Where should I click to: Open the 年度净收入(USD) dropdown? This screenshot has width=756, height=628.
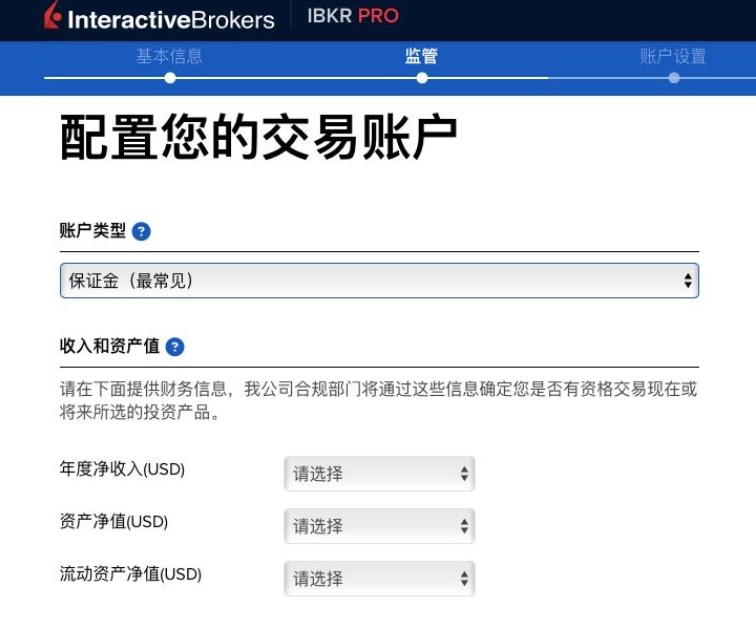click(379, 474)
